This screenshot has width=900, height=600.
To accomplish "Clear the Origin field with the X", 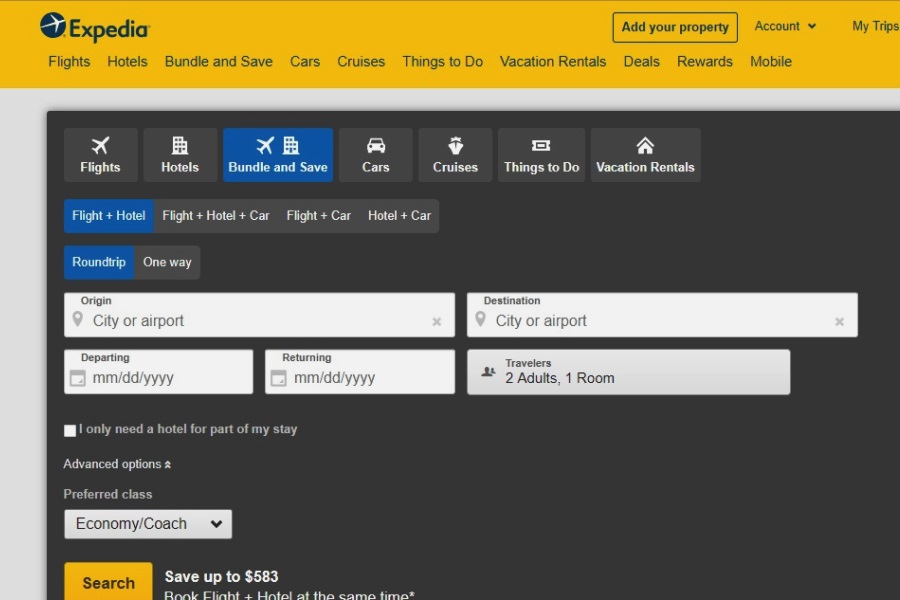I will point(437,322).
